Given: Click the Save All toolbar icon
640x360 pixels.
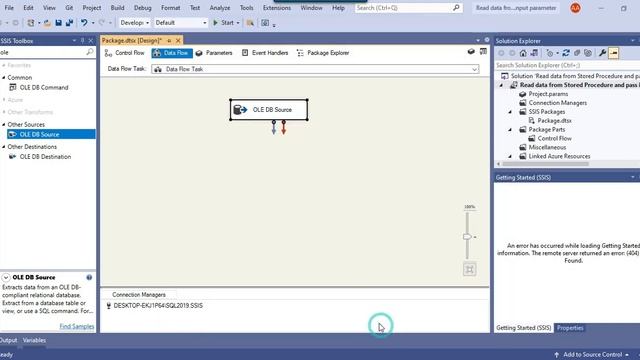Looking at the screenshot, I should 69,23.
